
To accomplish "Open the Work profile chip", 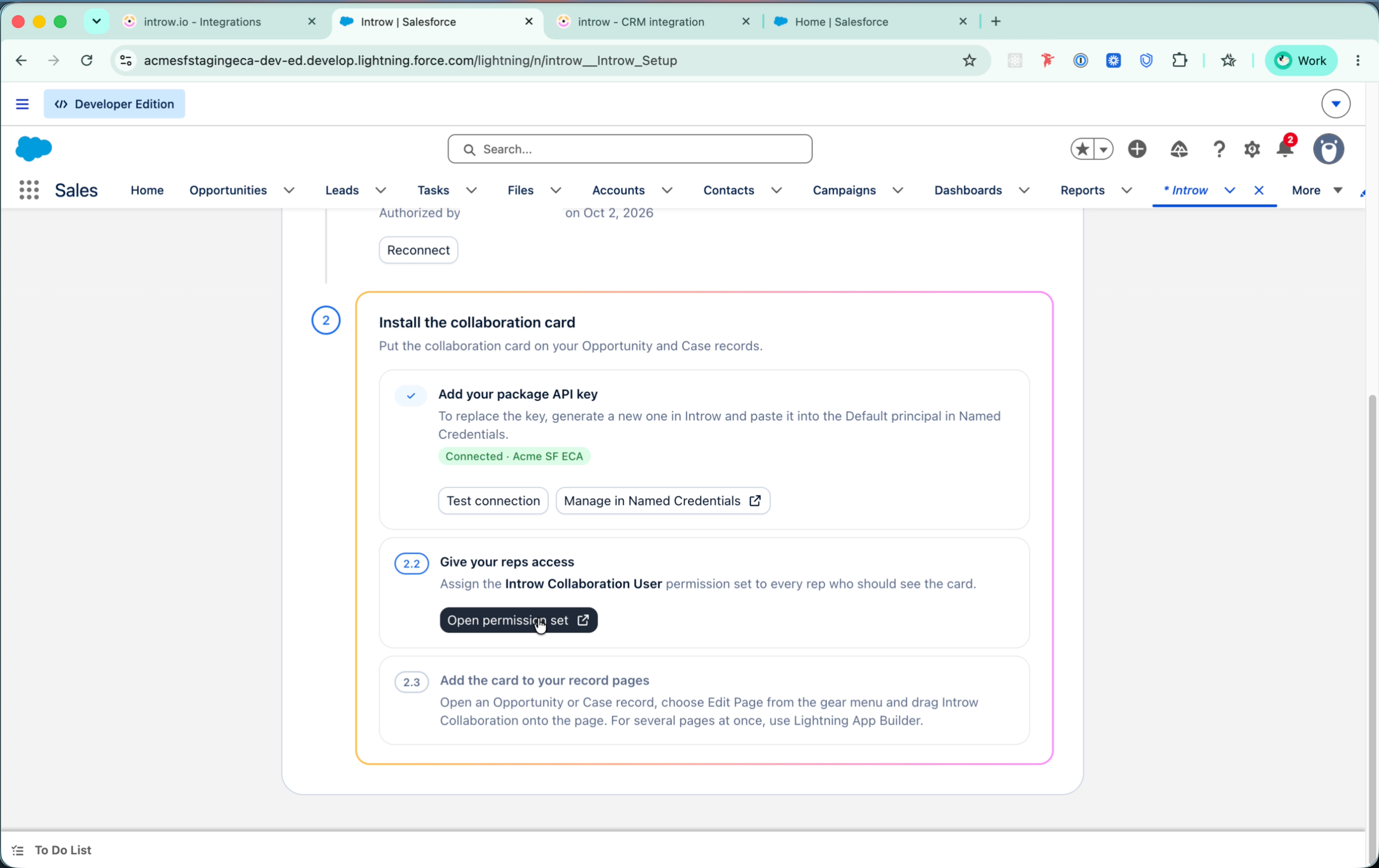I will click(1301, 60).
